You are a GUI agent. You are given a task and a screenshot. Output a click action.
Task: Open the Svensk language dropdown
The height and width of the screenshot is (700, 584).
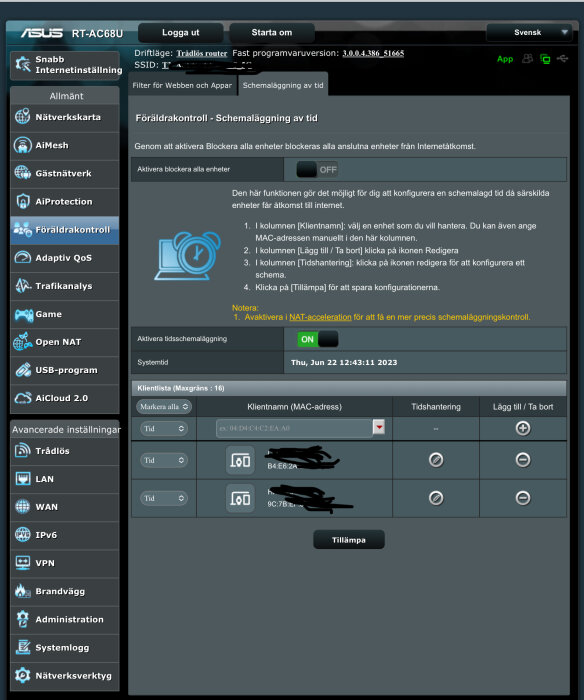tap(529, 33)
